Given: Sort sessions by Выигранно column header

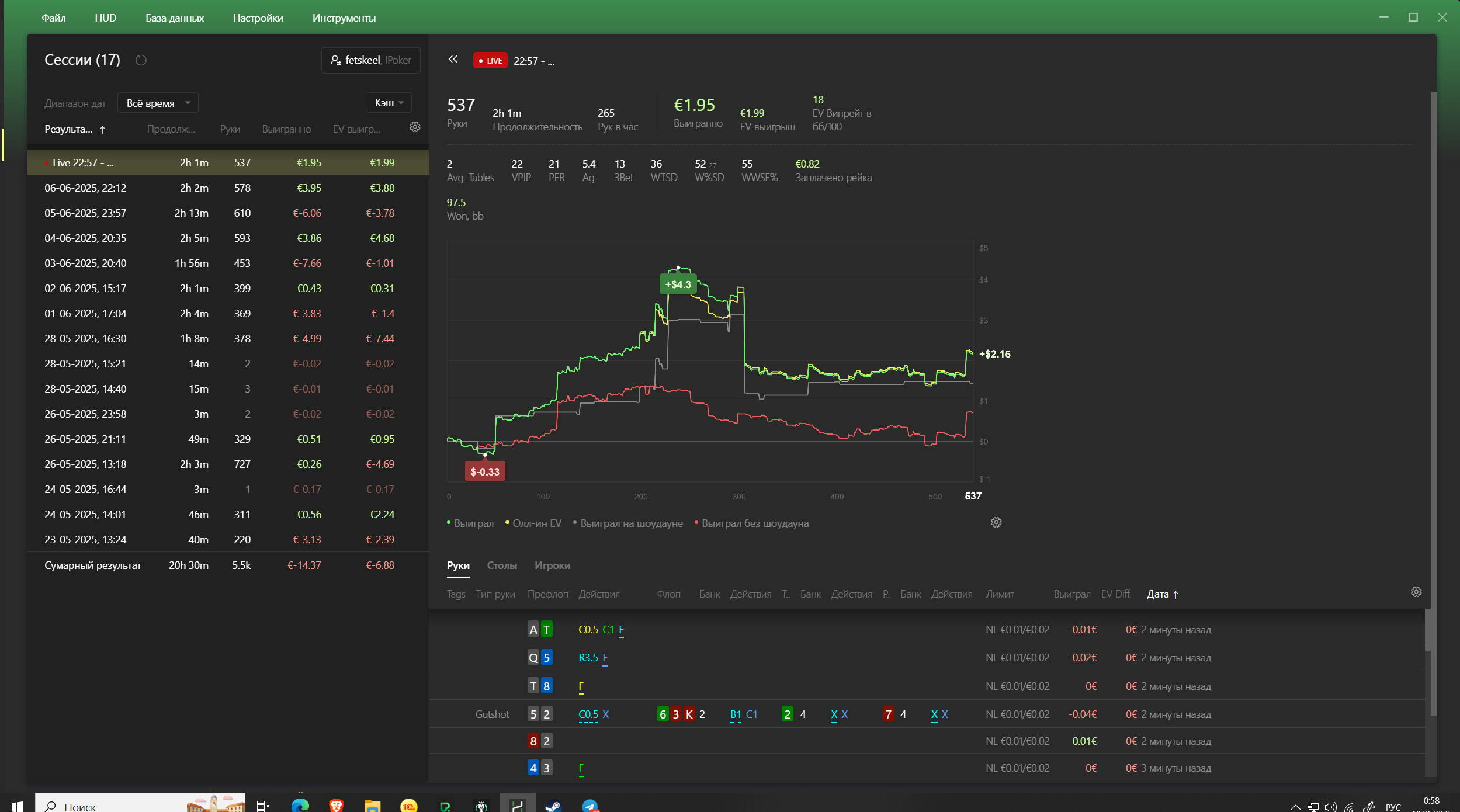Looking at the screenshot, I should pyautogui.click(x=286, y=129).
